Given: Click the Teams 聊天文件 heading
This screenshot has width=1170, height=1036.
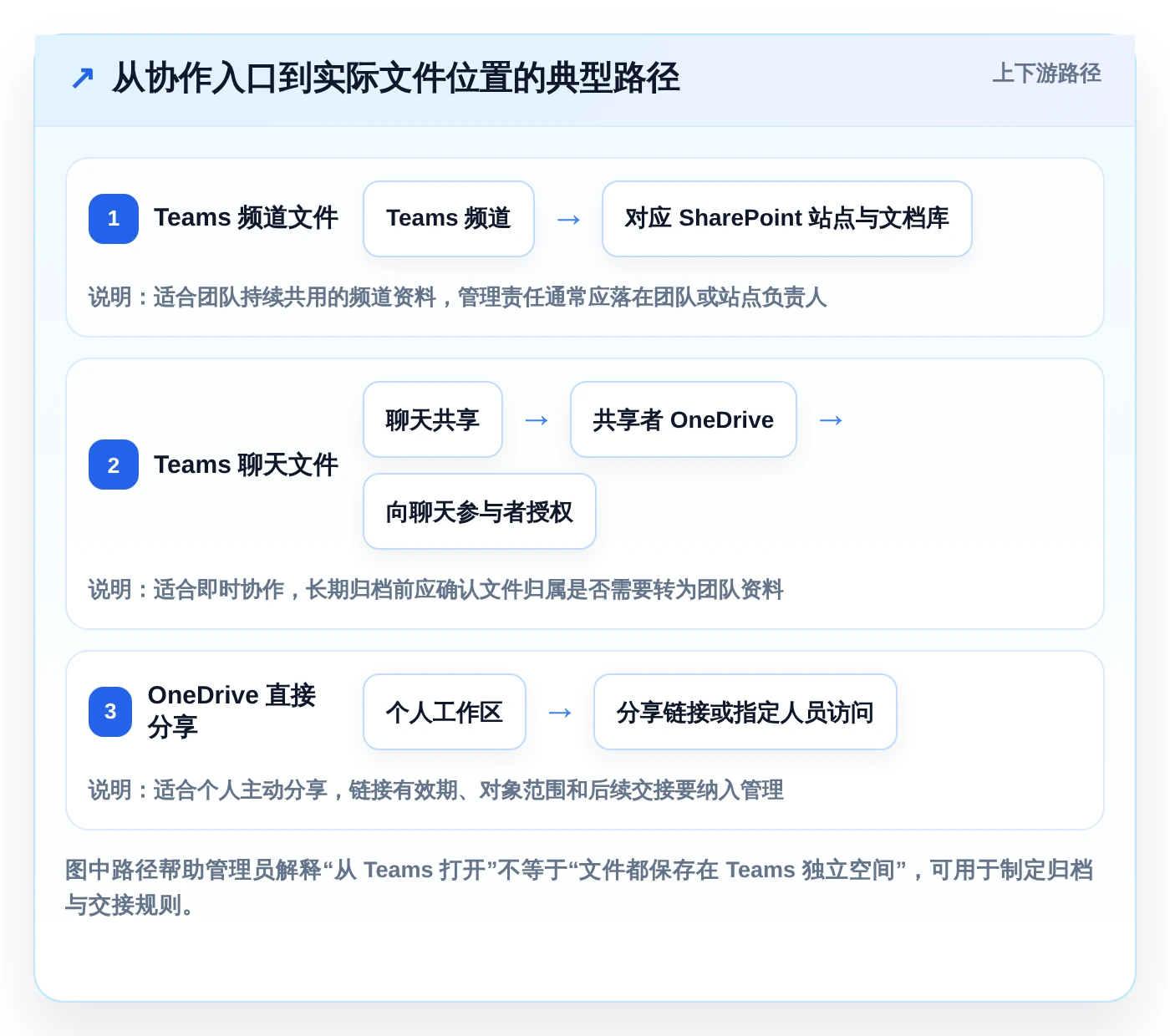Looking at the screenshot, I should (246, 465).
